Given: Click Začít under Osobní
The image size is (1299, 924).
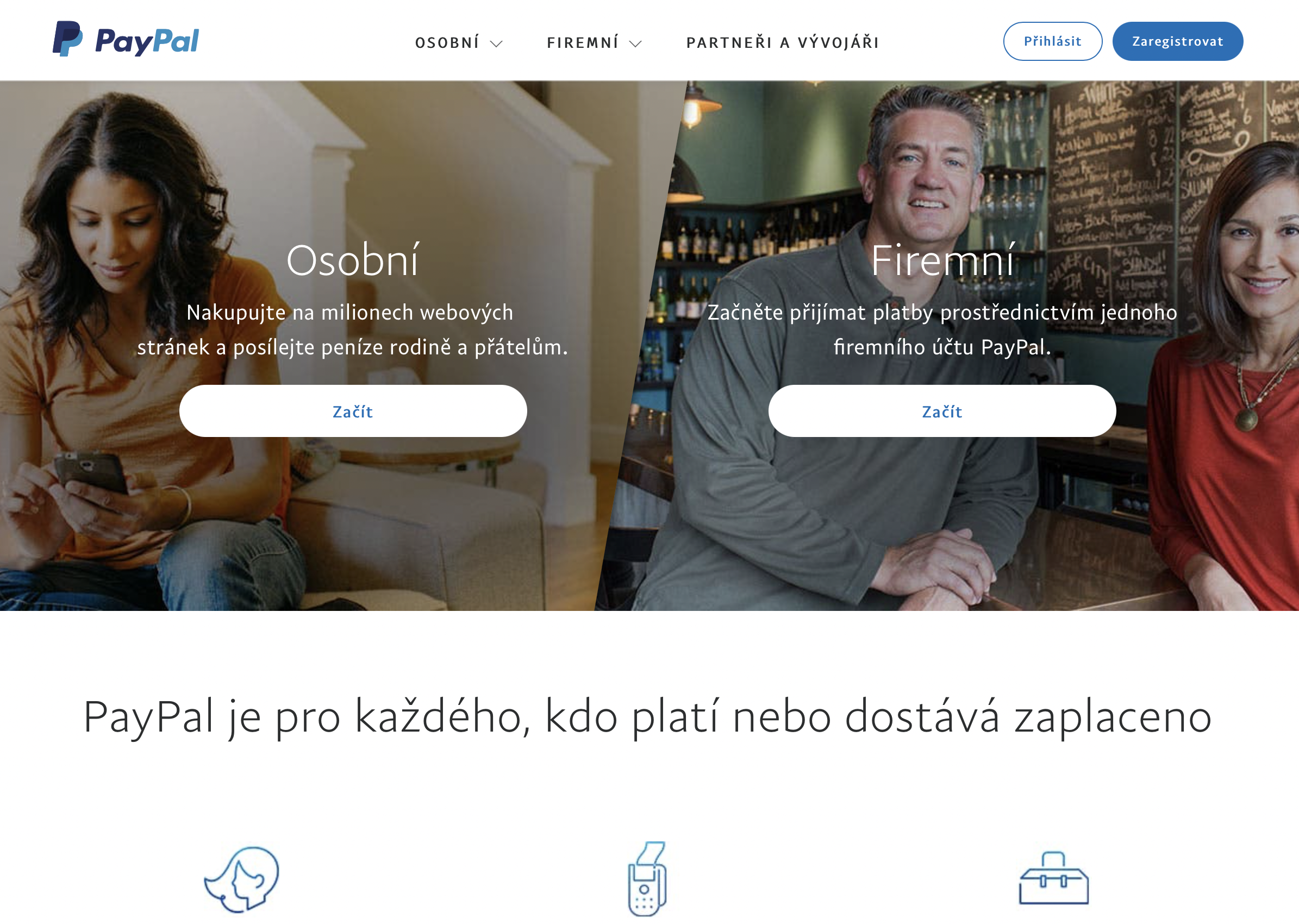Looking at the screenshot, I should point(353,411).
